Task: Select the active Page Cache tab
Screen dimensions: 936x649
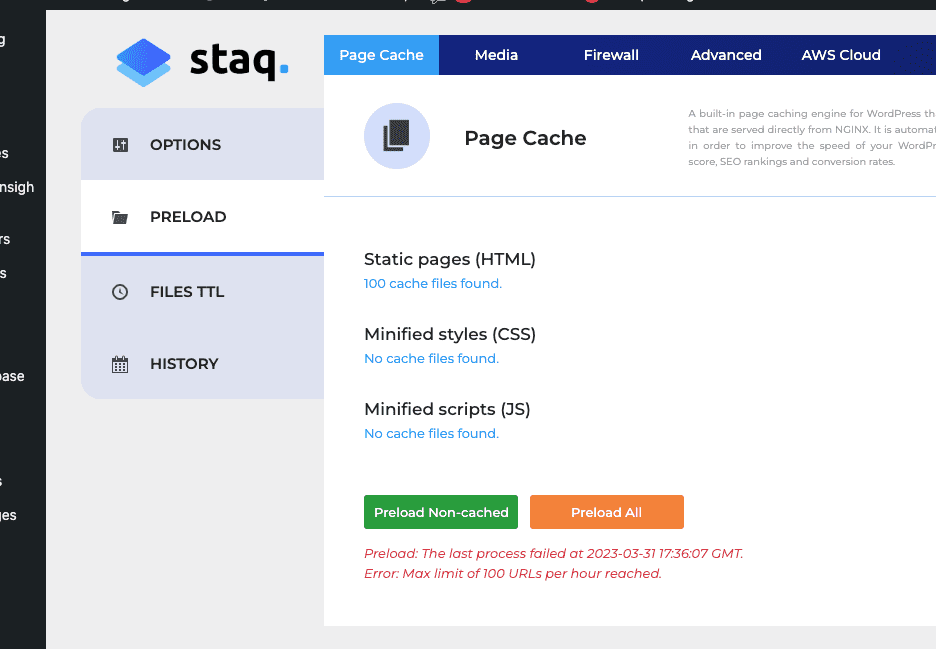Action: point(381,55)
